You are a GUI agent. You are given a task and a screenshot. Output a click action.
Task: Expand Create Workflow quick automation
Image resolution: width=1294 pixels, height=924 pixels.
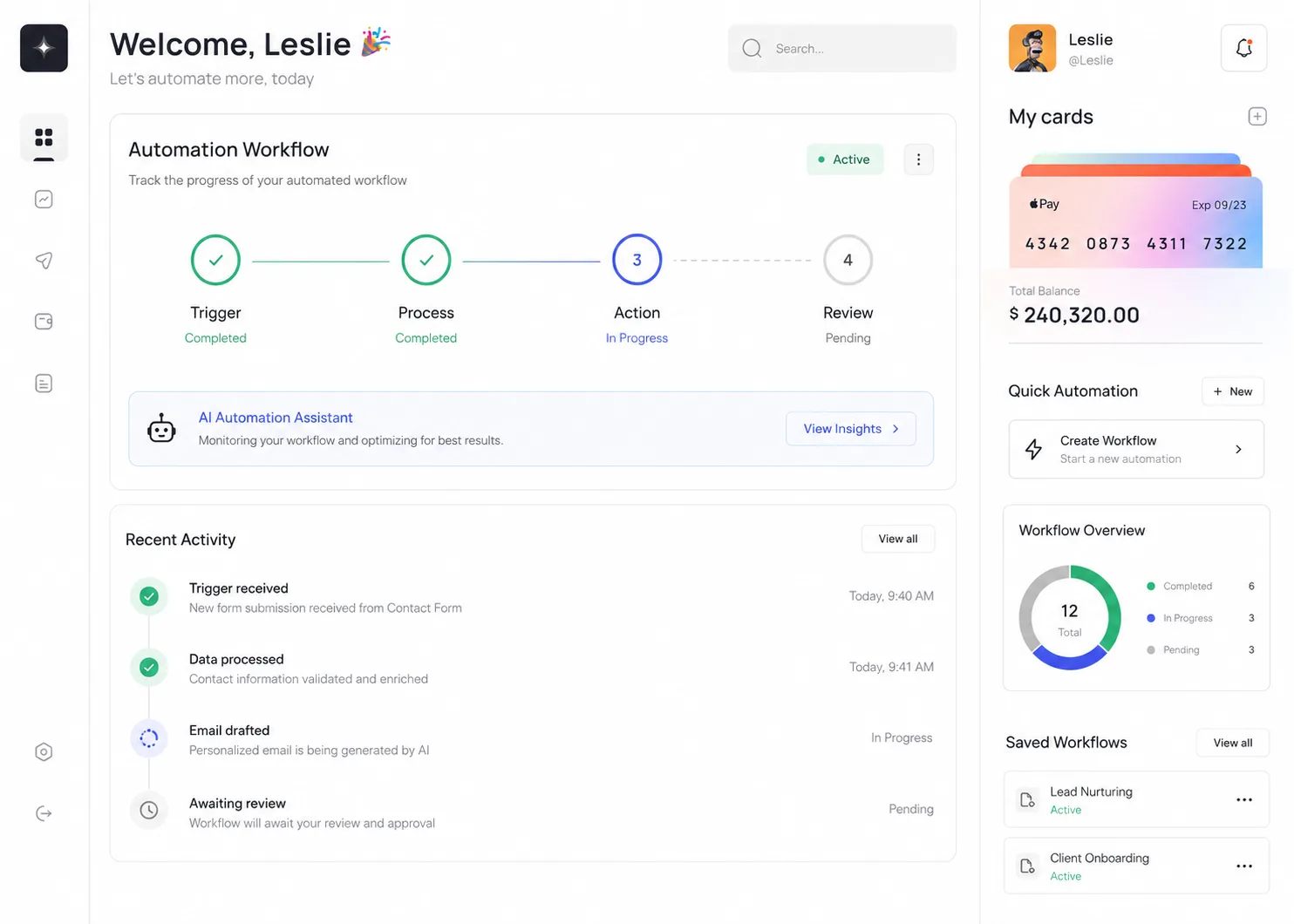[x=1136, y=449]
